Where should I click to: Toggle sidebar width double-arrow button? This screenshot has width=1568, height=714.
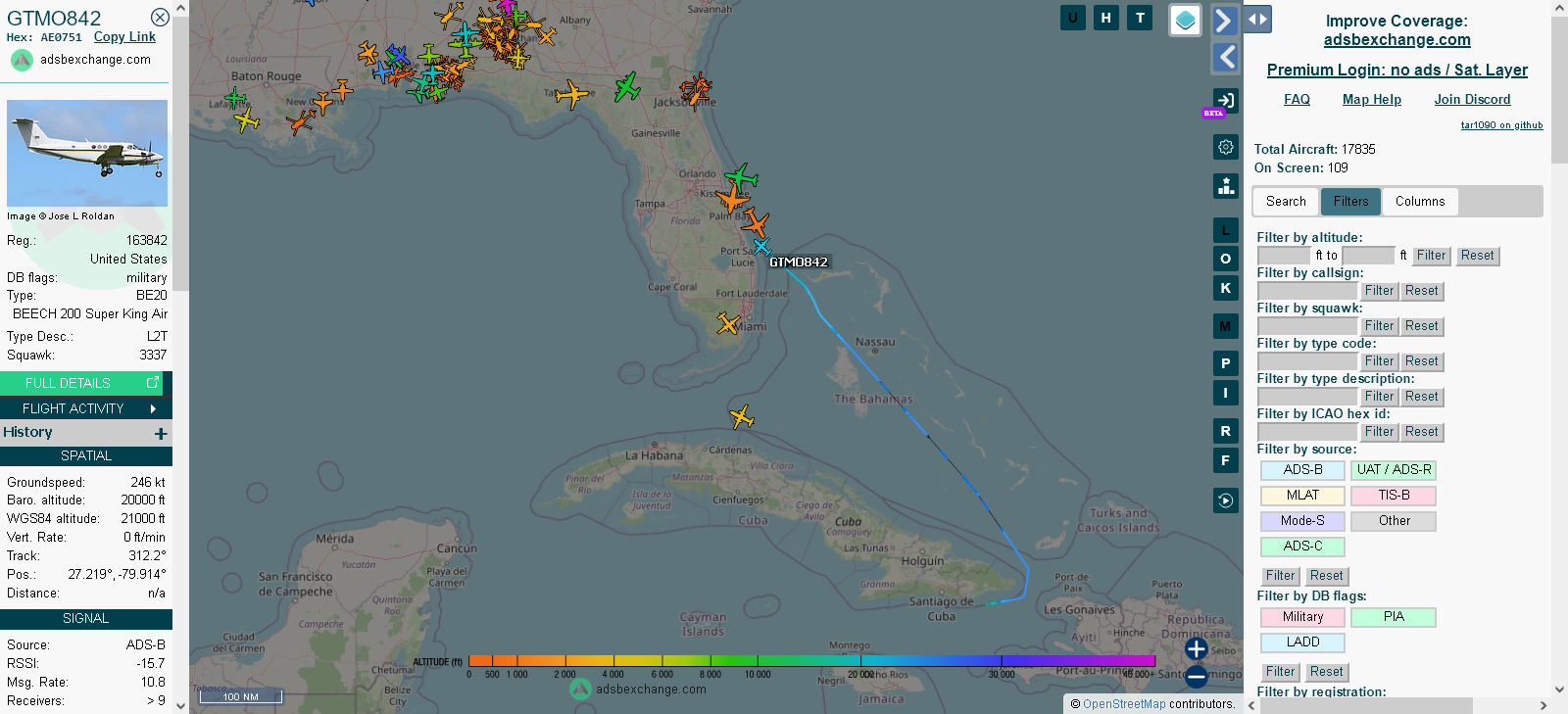(1257, 19)
